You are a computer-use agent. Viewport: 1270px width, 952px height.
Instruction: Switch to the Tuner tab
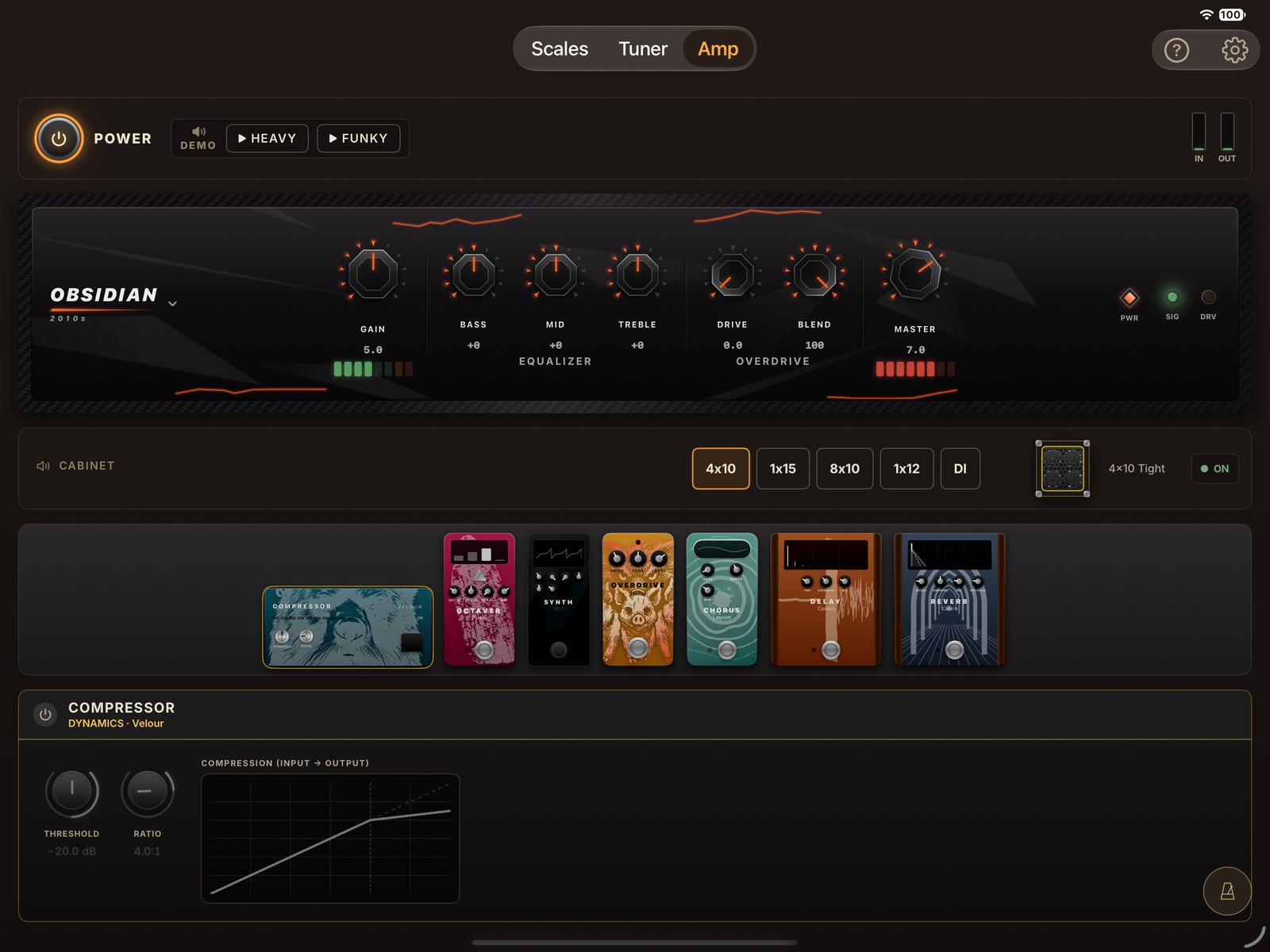click(x=643, y=49)
